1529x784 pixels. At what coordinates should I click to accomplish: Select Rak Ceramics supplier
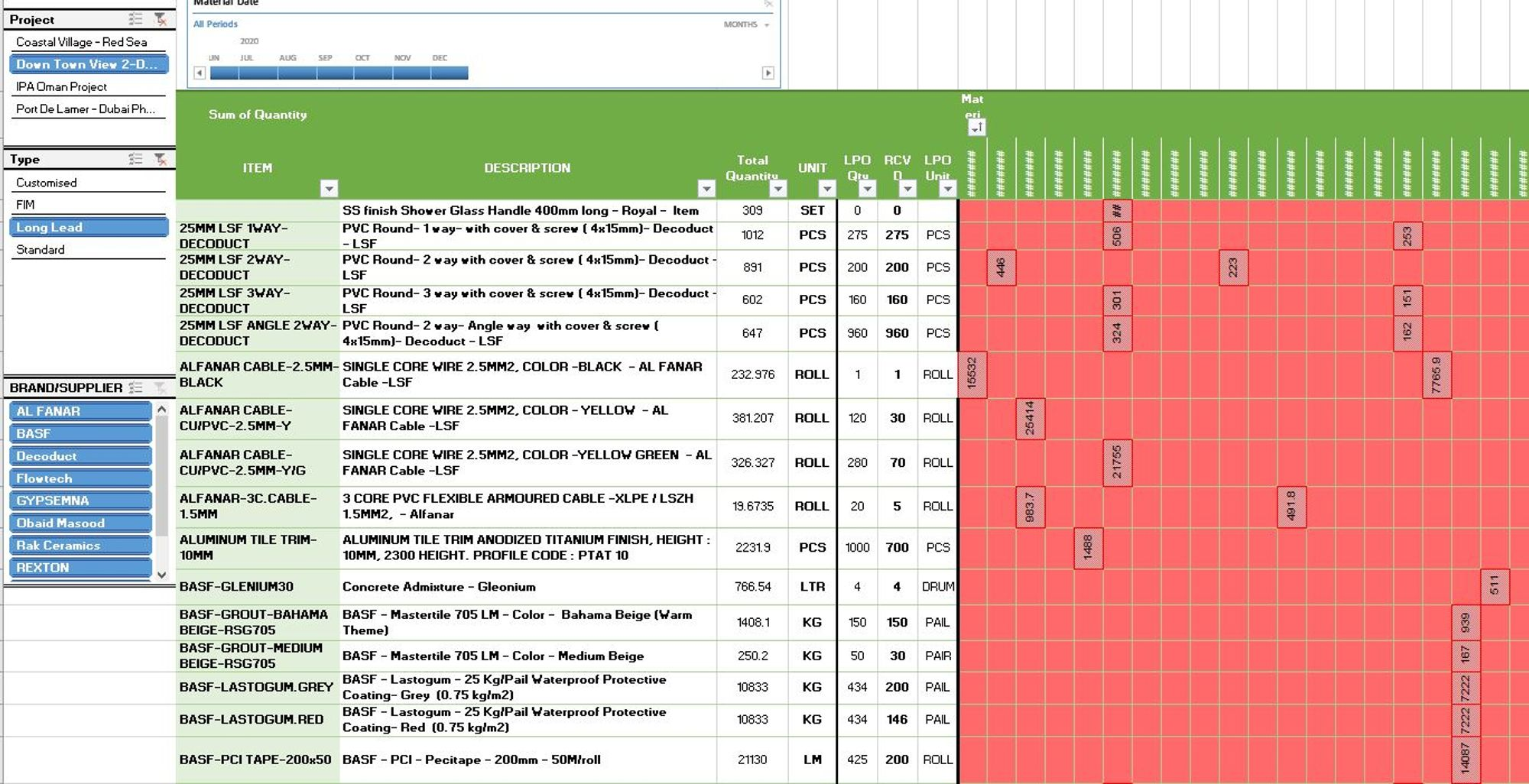(80, 546)
